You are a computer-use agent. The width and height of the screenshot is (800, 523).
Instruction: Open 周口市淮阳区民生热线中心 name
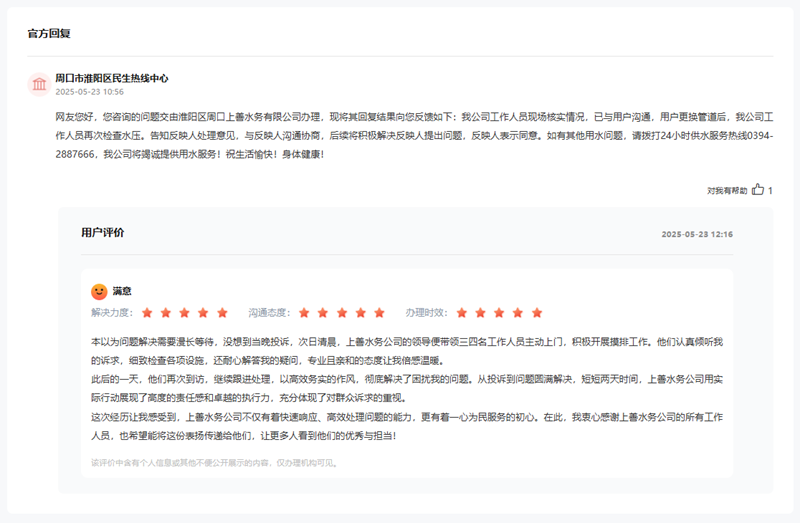112,78
